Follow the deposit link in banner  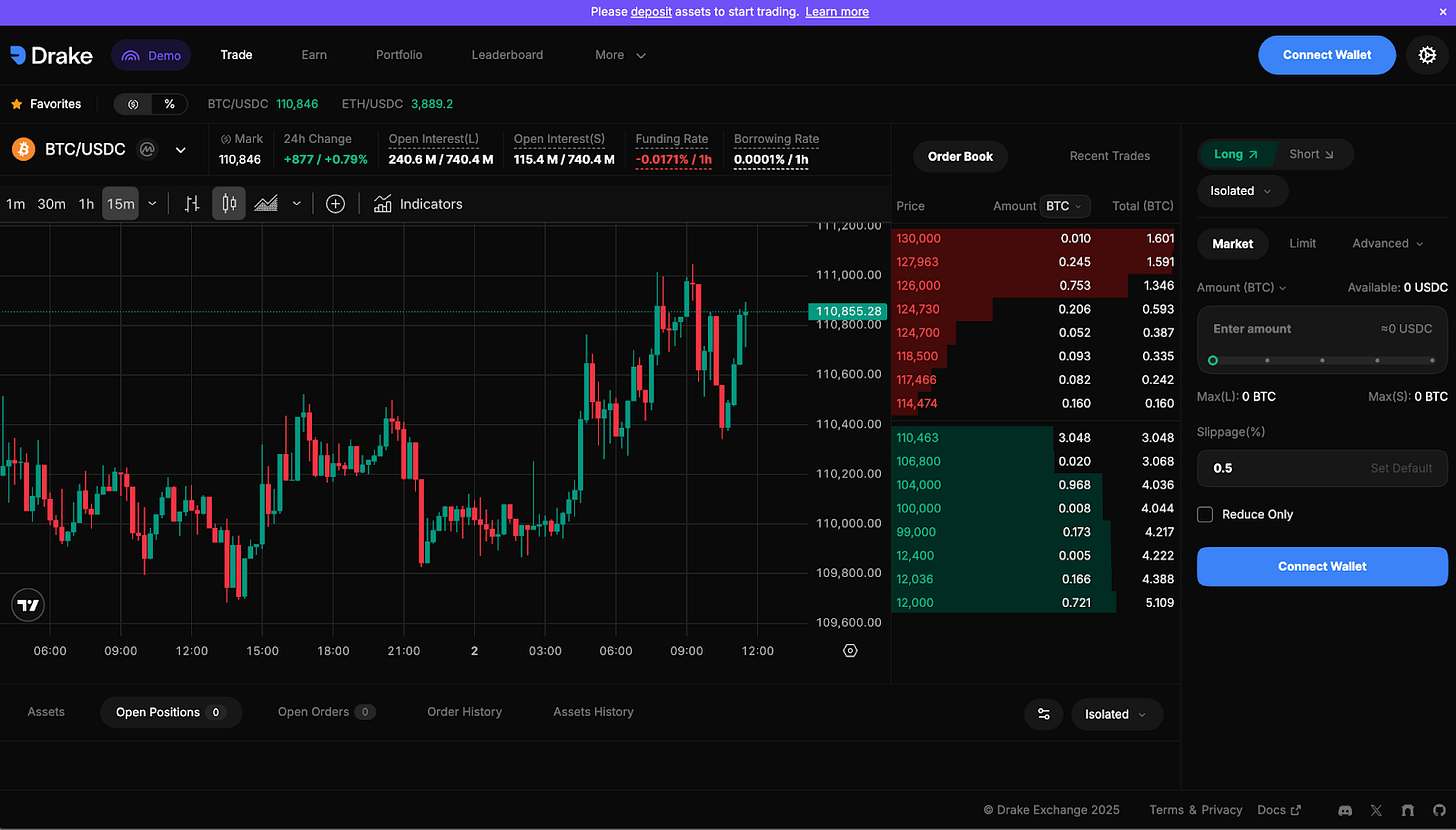click(x=651, y=12)
